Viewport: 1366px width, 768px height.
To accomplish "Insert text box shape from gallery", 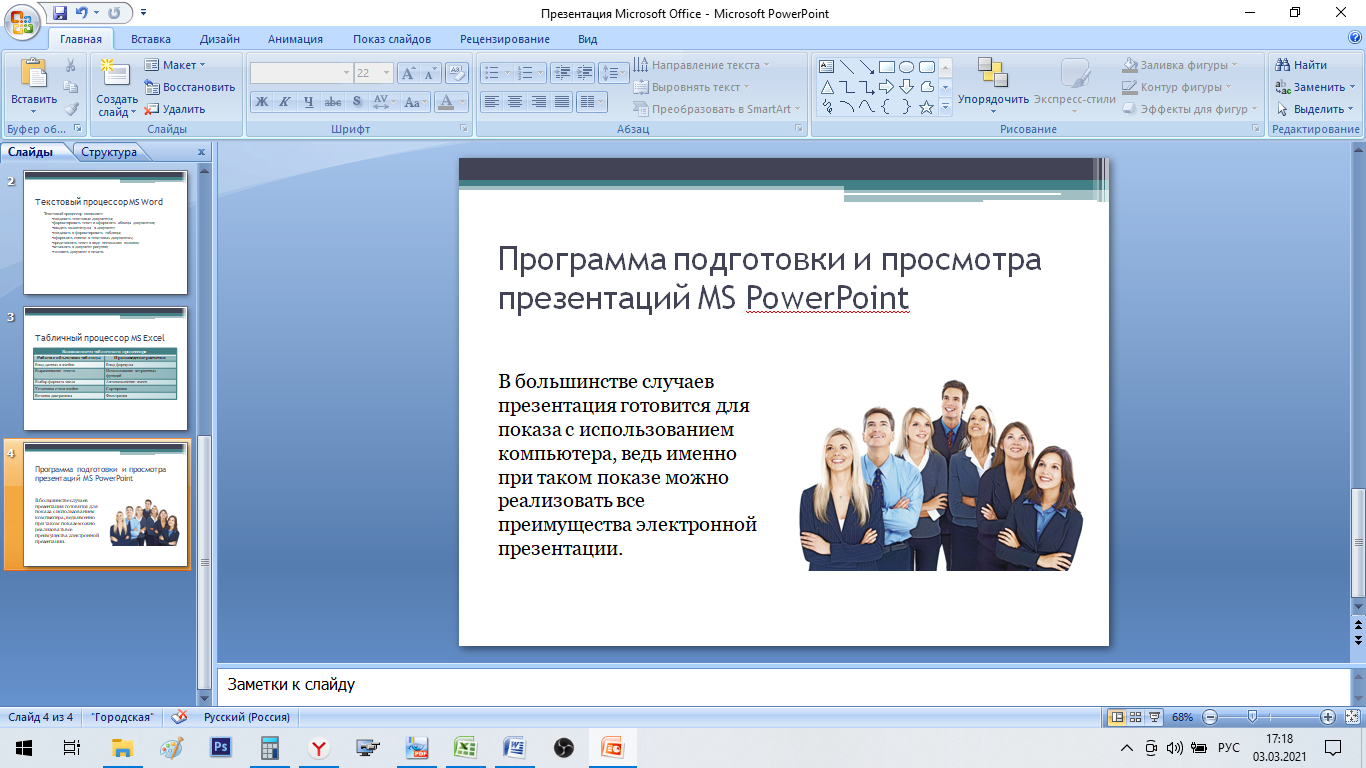I will pyautogui.click(x=827, y=67).
